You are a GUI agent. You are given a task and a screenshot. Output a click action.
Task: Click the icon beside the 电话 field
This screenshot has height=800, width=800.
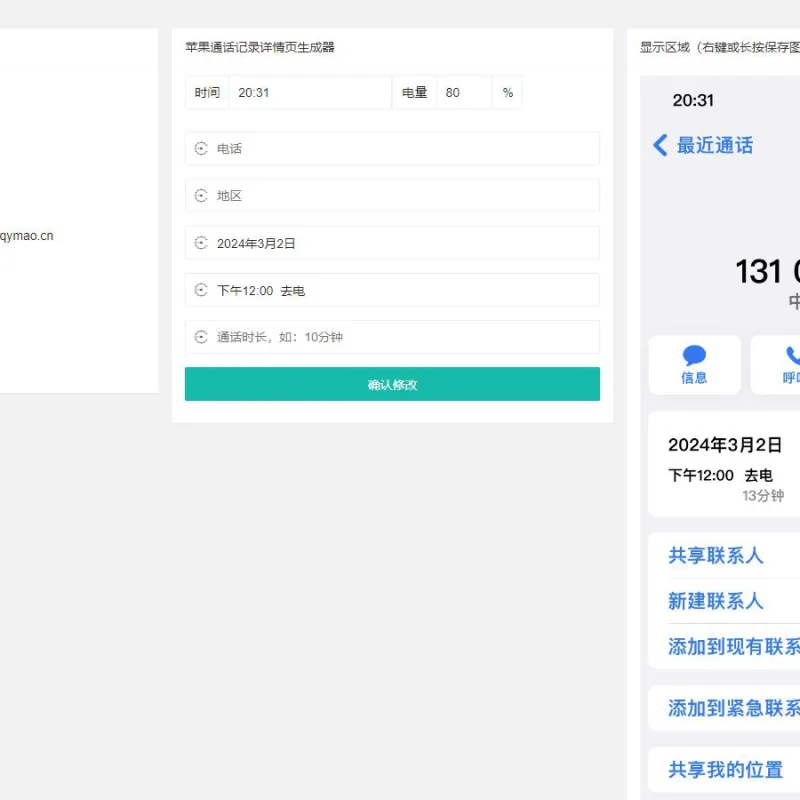pos(201,148)
